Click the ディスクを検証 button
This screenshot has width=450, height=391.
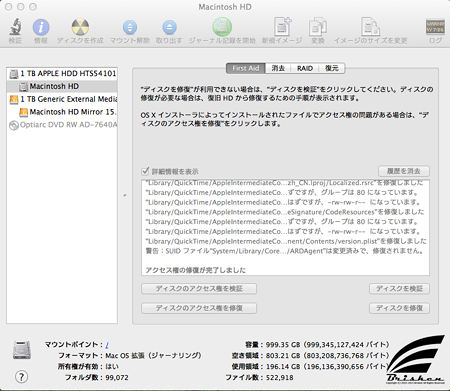click(x=399, y=289)
